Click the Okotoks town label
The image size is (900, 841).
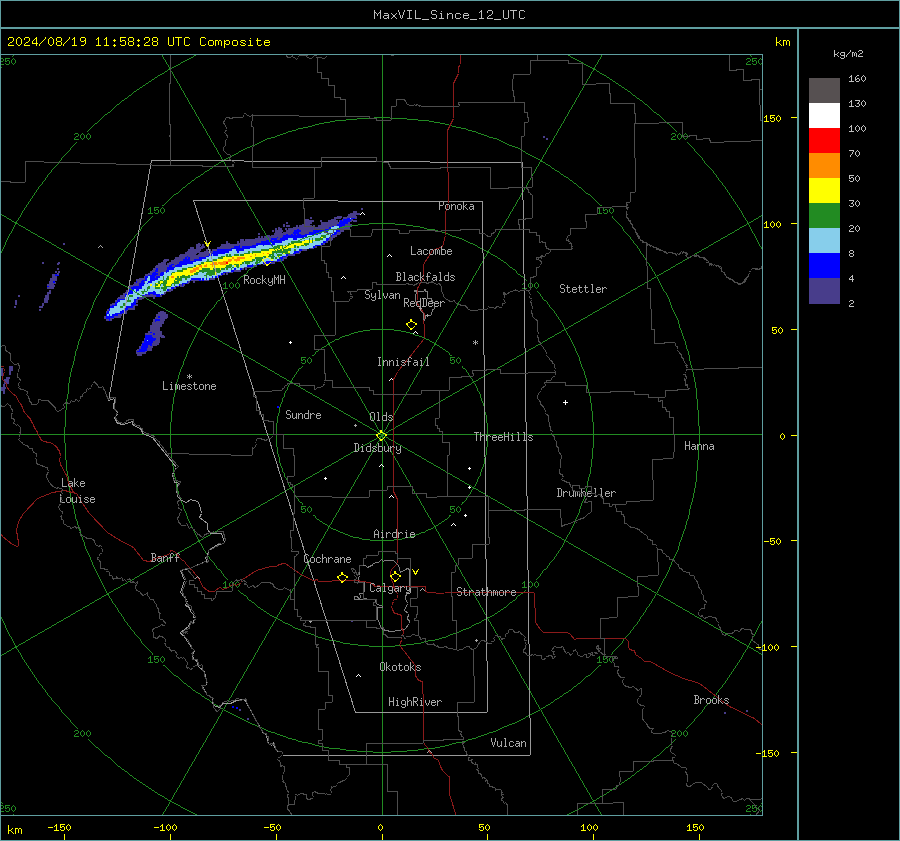pos(400,667)
